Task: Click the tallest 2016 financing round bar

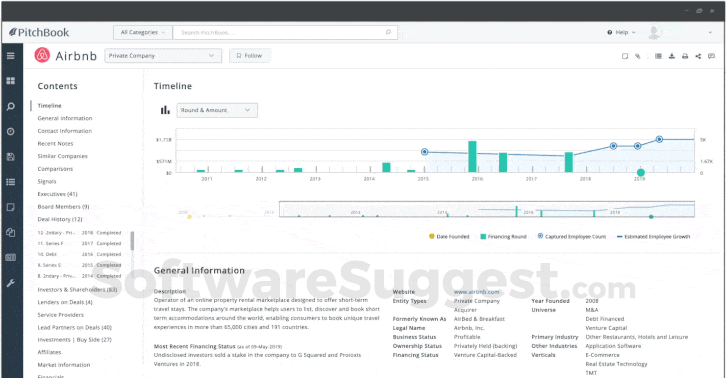Action: pos(472,157)
